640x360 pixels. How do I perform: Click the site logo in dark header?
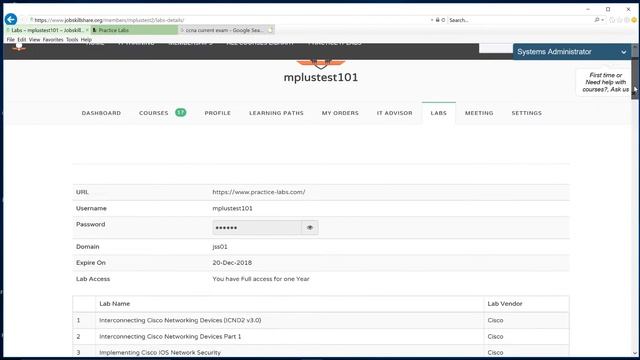[19, 47]
